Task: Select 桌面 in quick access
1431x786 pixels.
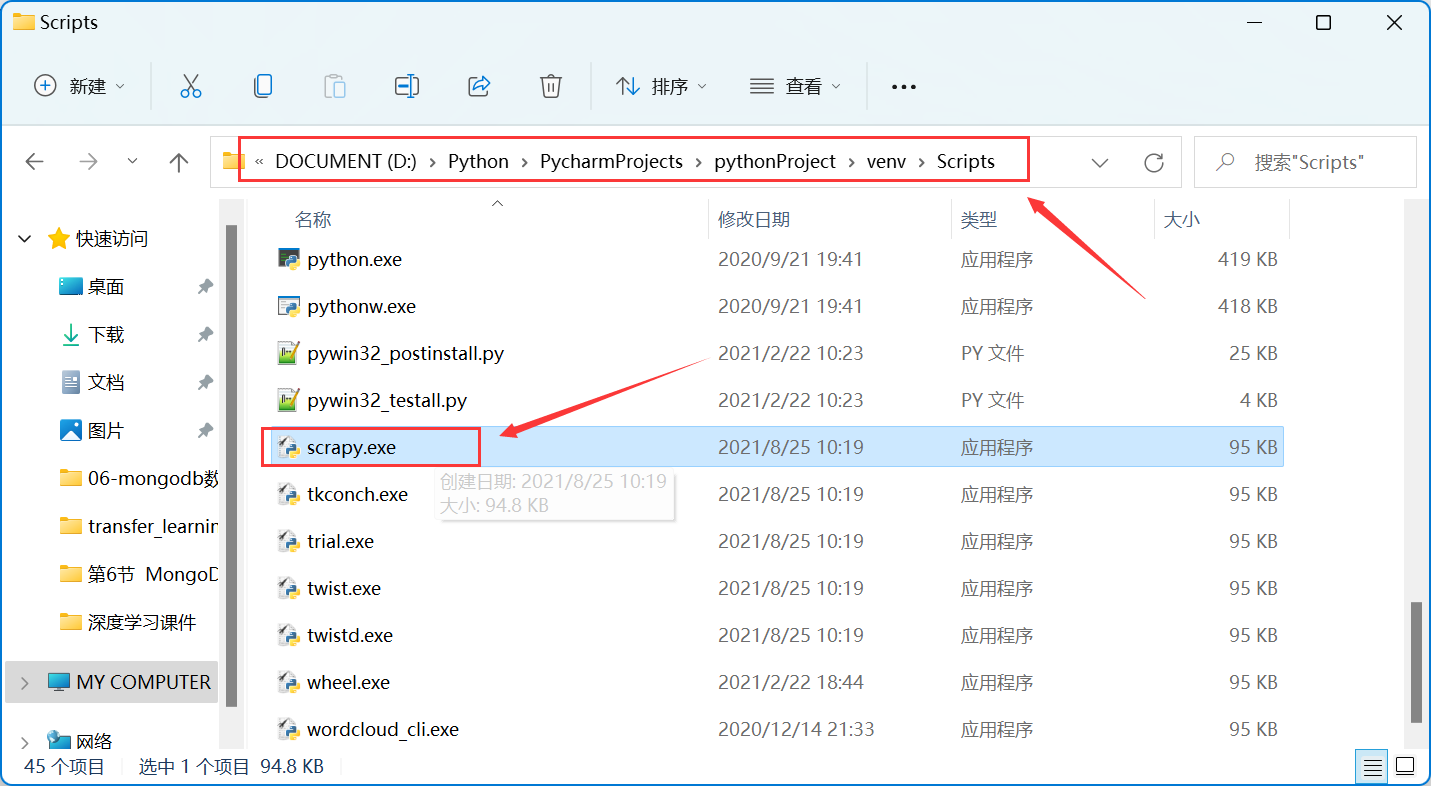Action: (x=105, y=287)
